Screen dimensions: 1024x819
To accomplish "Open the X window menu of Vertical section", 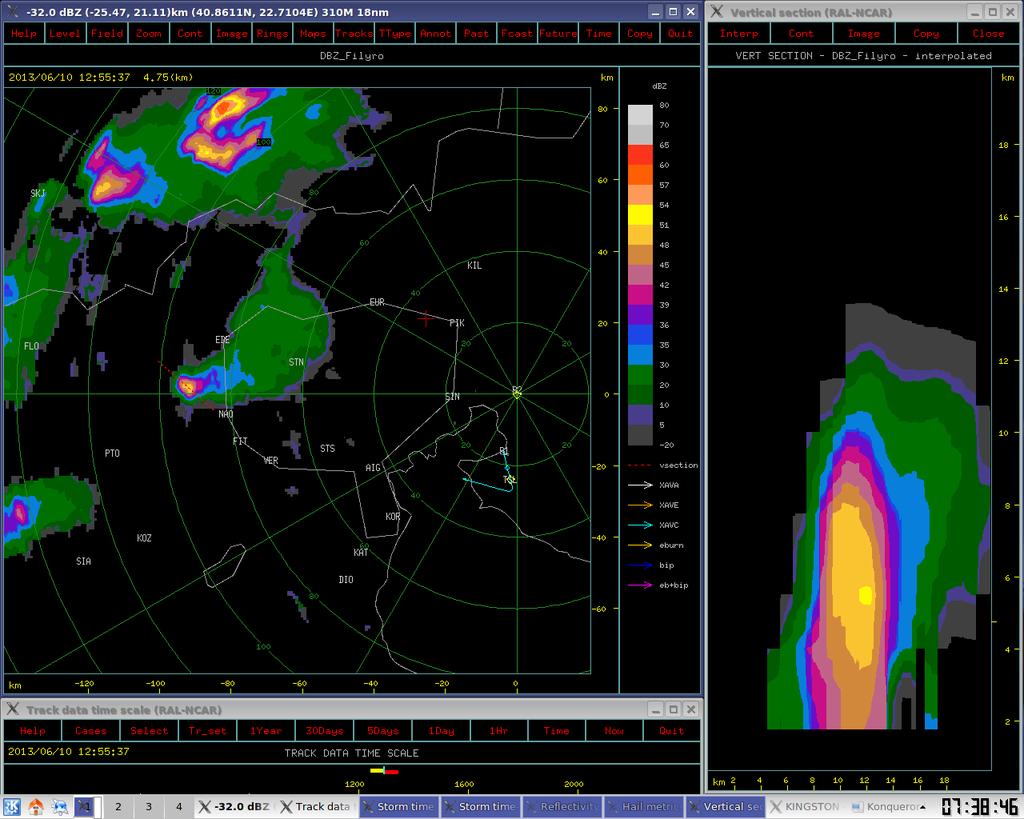I will coord(716,11).
